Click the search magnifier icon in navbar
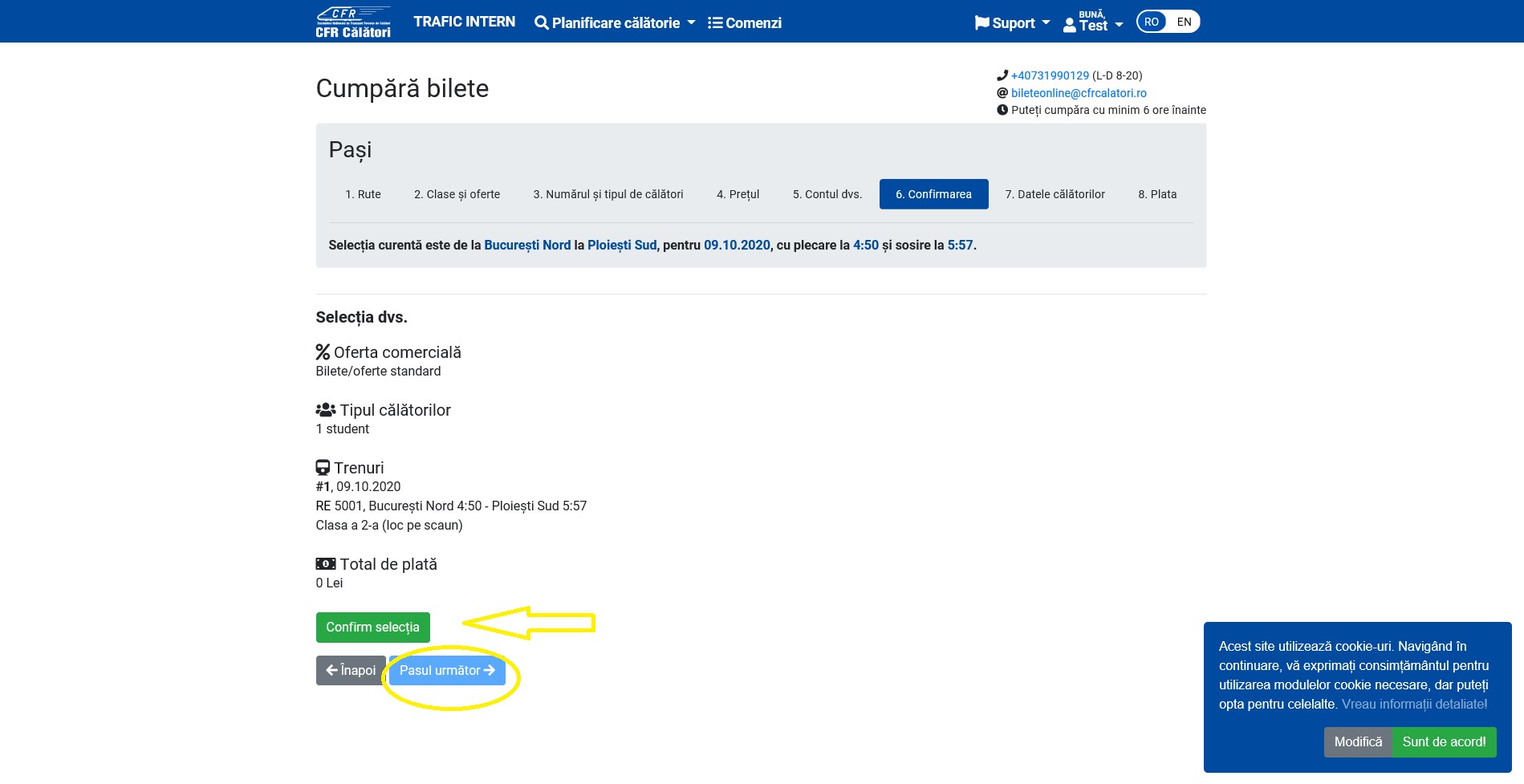 pyautogui.click(x=542, y=23)
